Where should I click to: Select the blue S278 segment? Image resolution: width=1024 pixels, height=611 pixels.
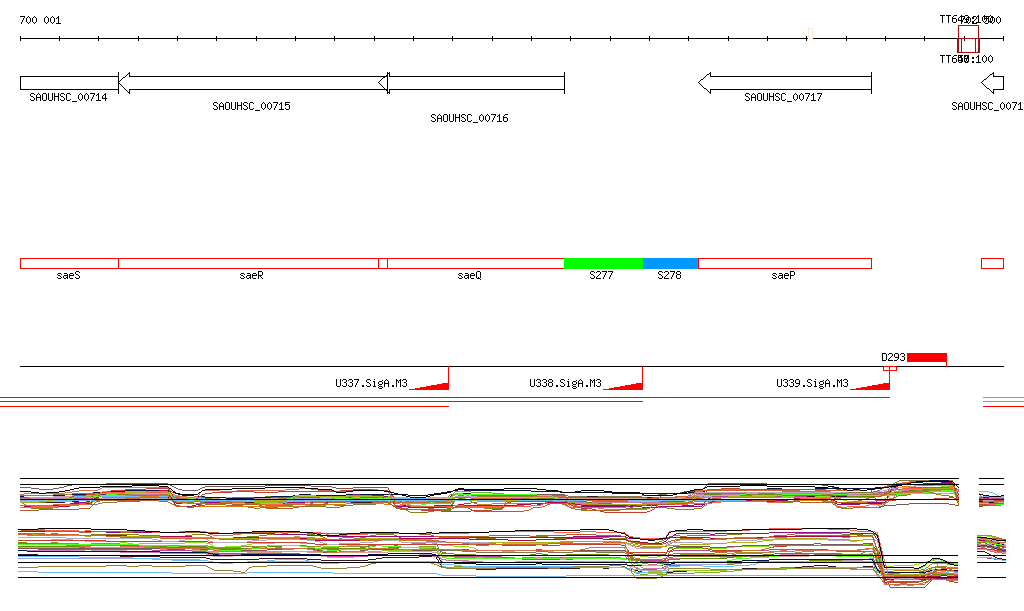[670, 263]
